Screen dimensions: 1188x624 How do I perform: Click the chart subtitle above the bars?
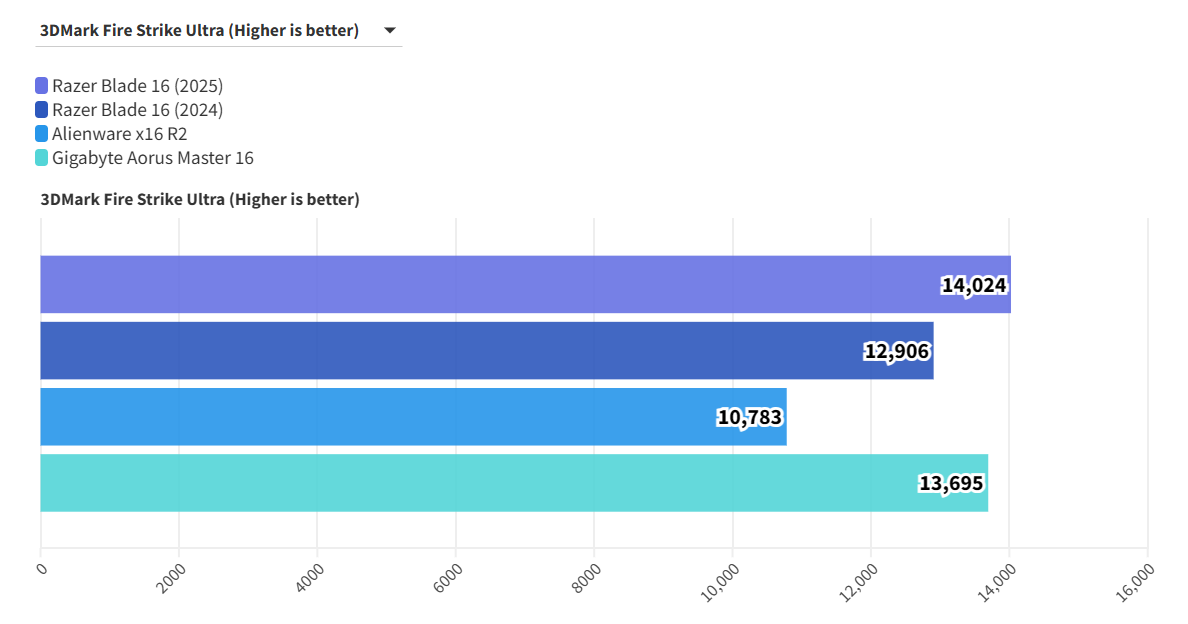tap(200, 199)
